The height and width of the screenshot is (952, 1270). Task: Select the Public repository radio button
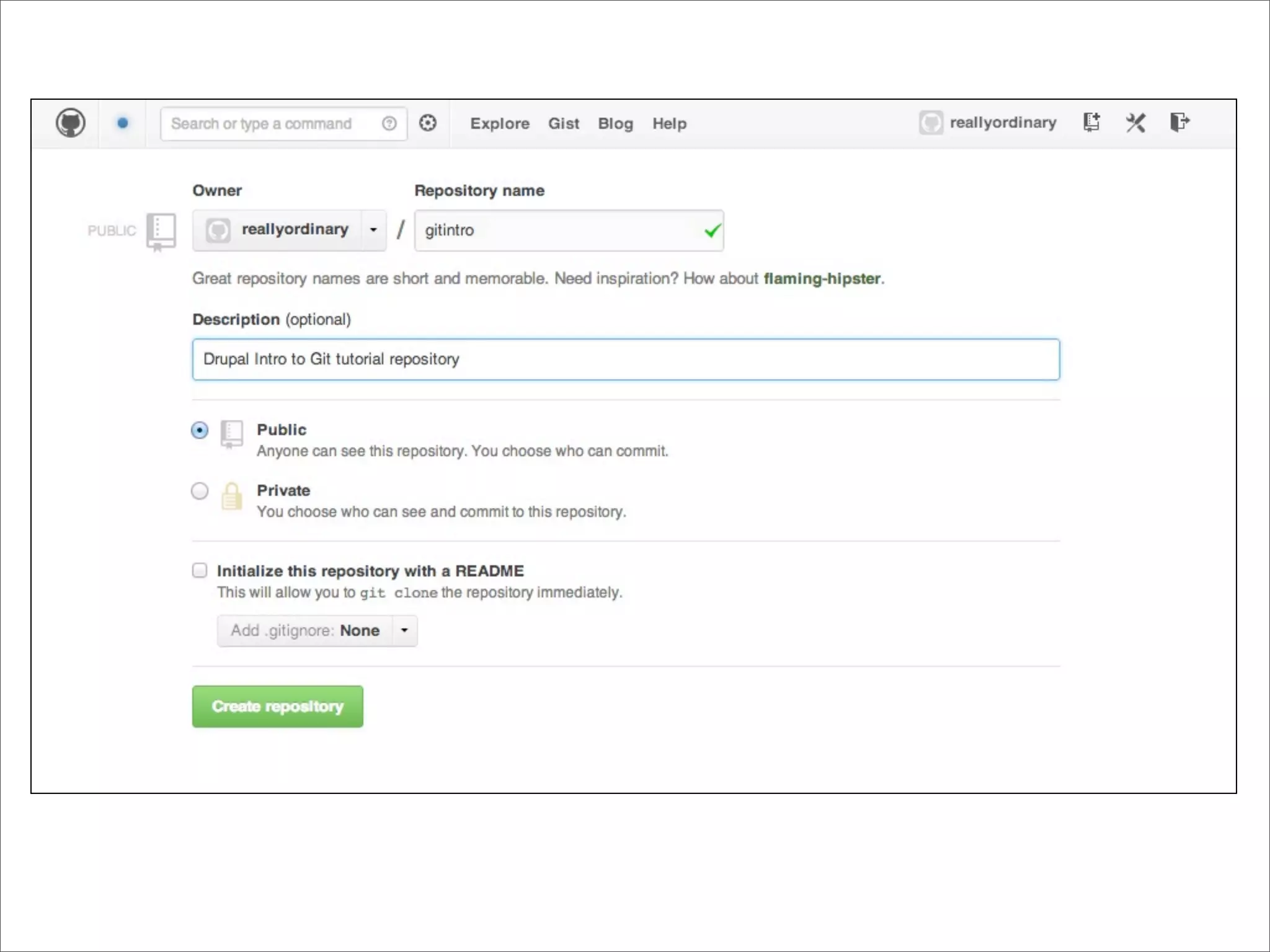(200, 430)
